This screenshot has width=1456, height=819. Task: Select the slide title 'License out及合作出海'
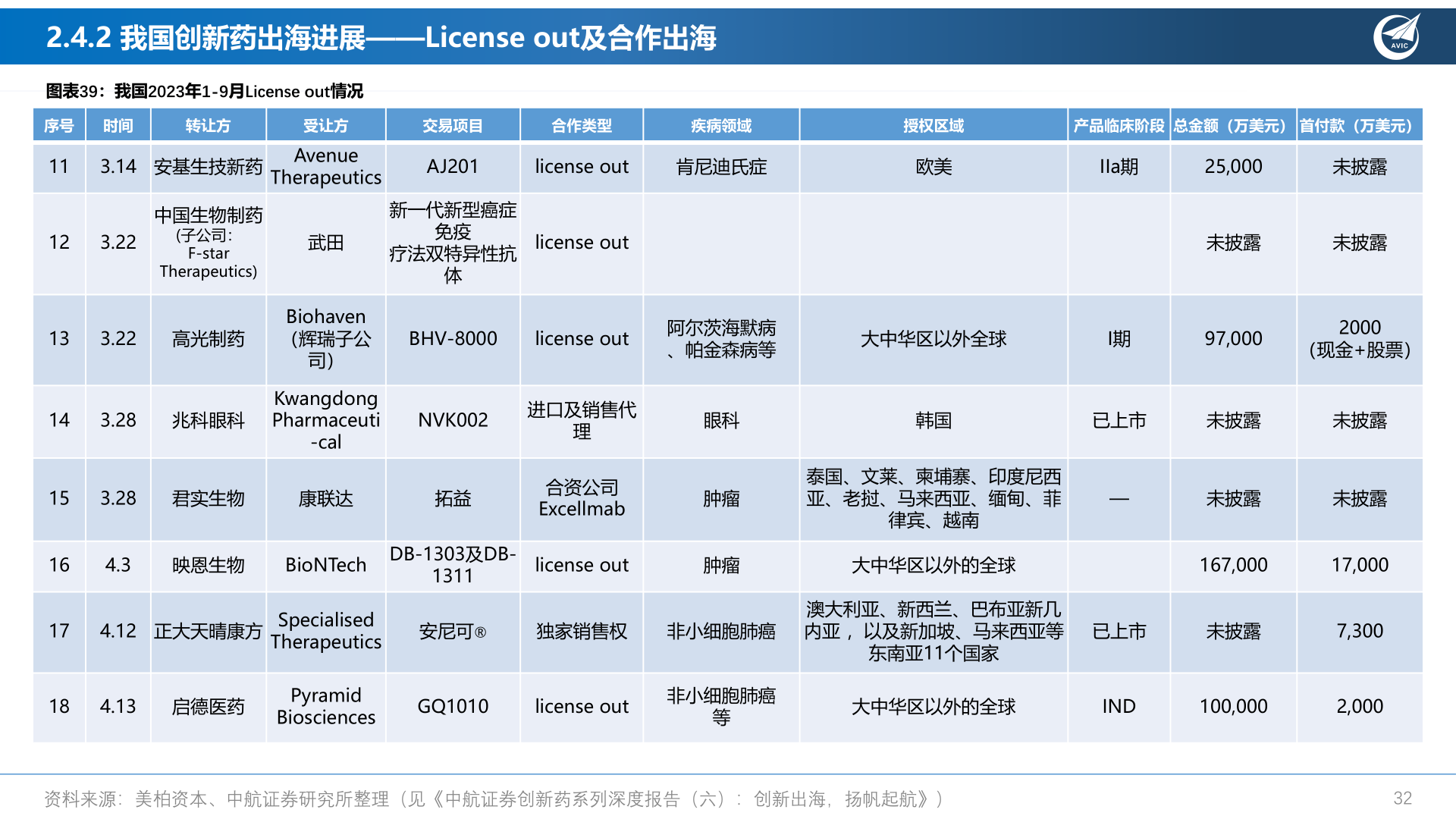570,37
